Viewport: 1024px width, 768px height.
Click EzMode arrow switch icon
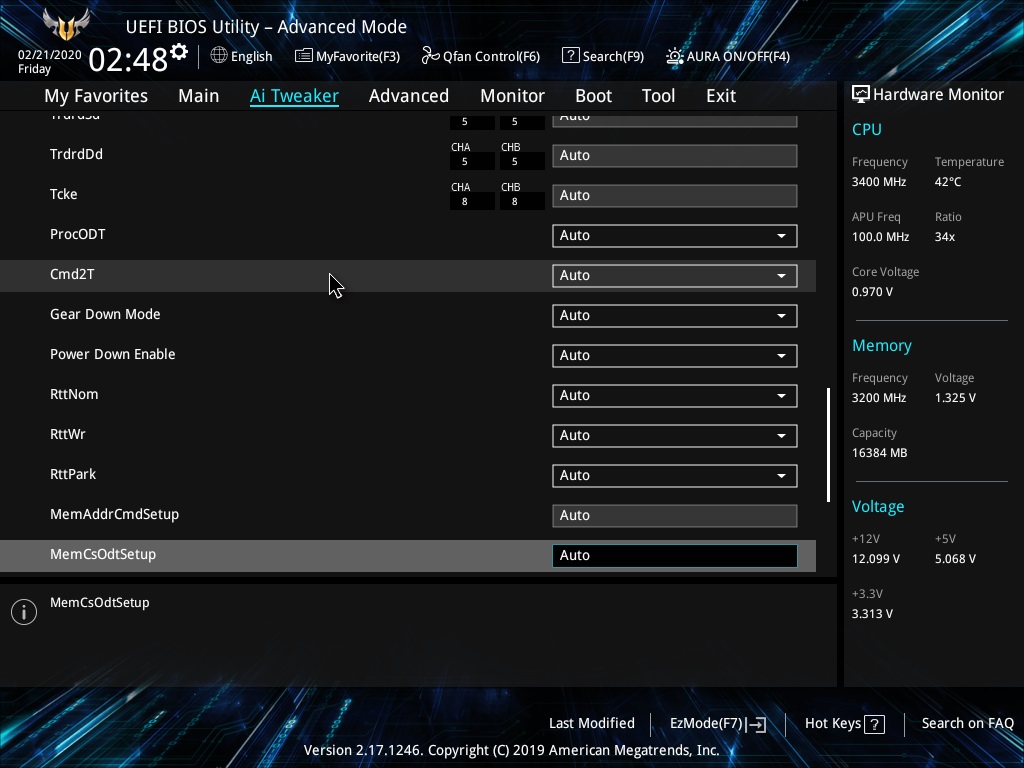[756, 724]
